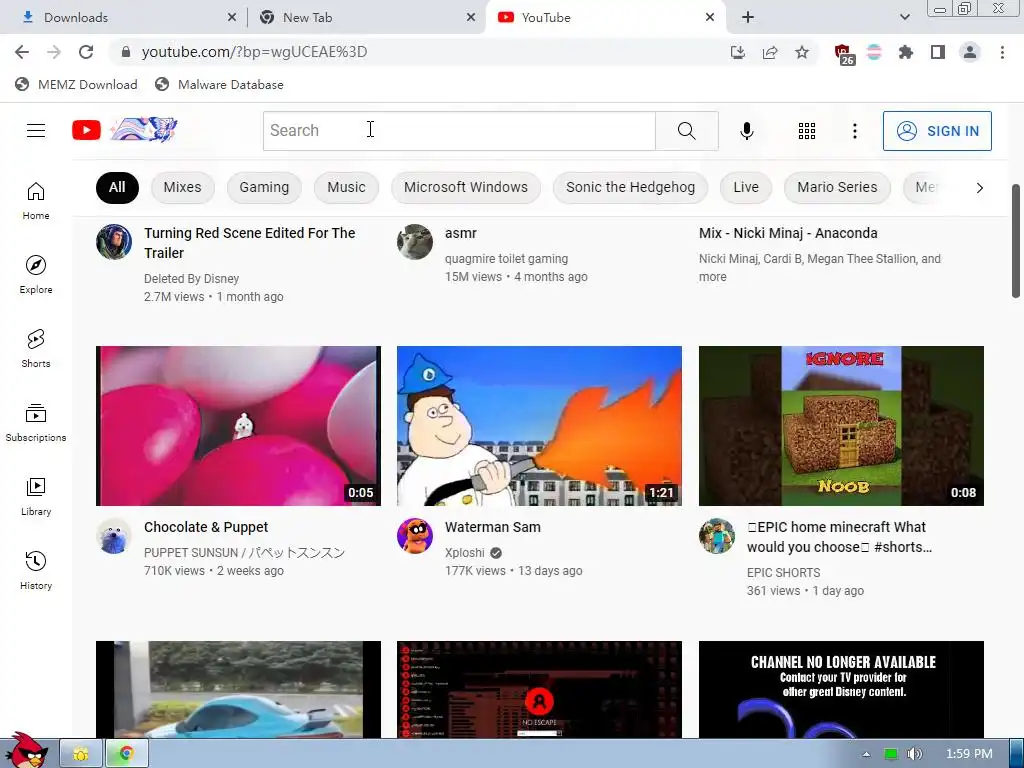Click the Chrome taskbar button

tap(127, 754)
